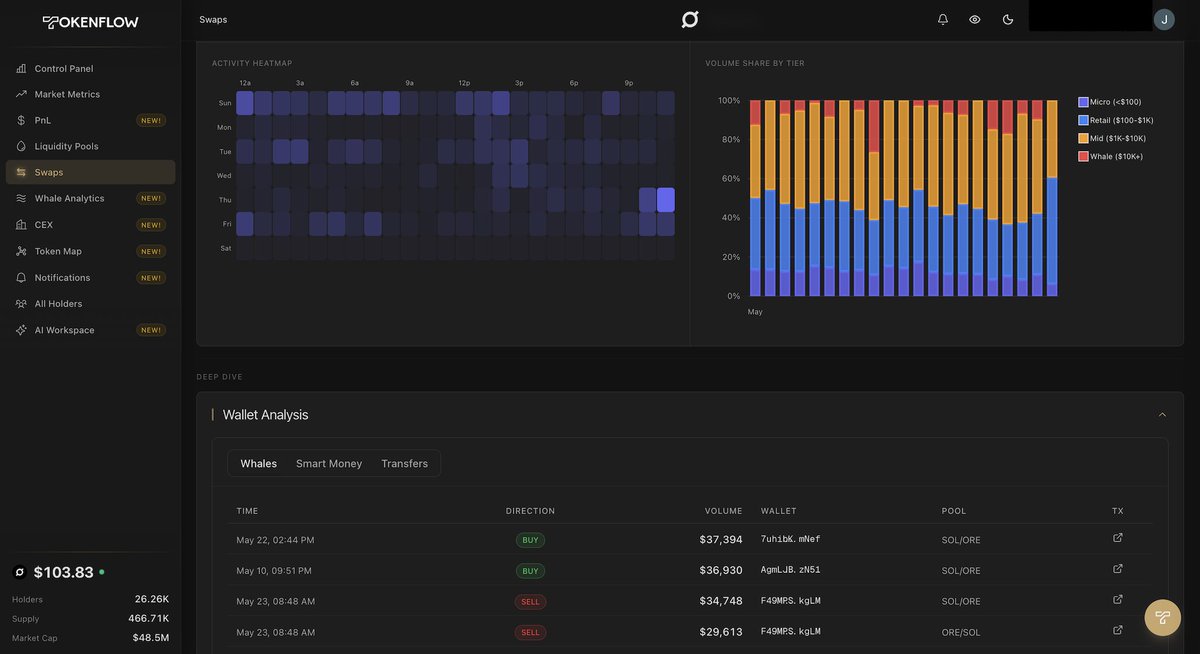
Task: Click the Holders 26.26K value
Action: pos(152,599)
